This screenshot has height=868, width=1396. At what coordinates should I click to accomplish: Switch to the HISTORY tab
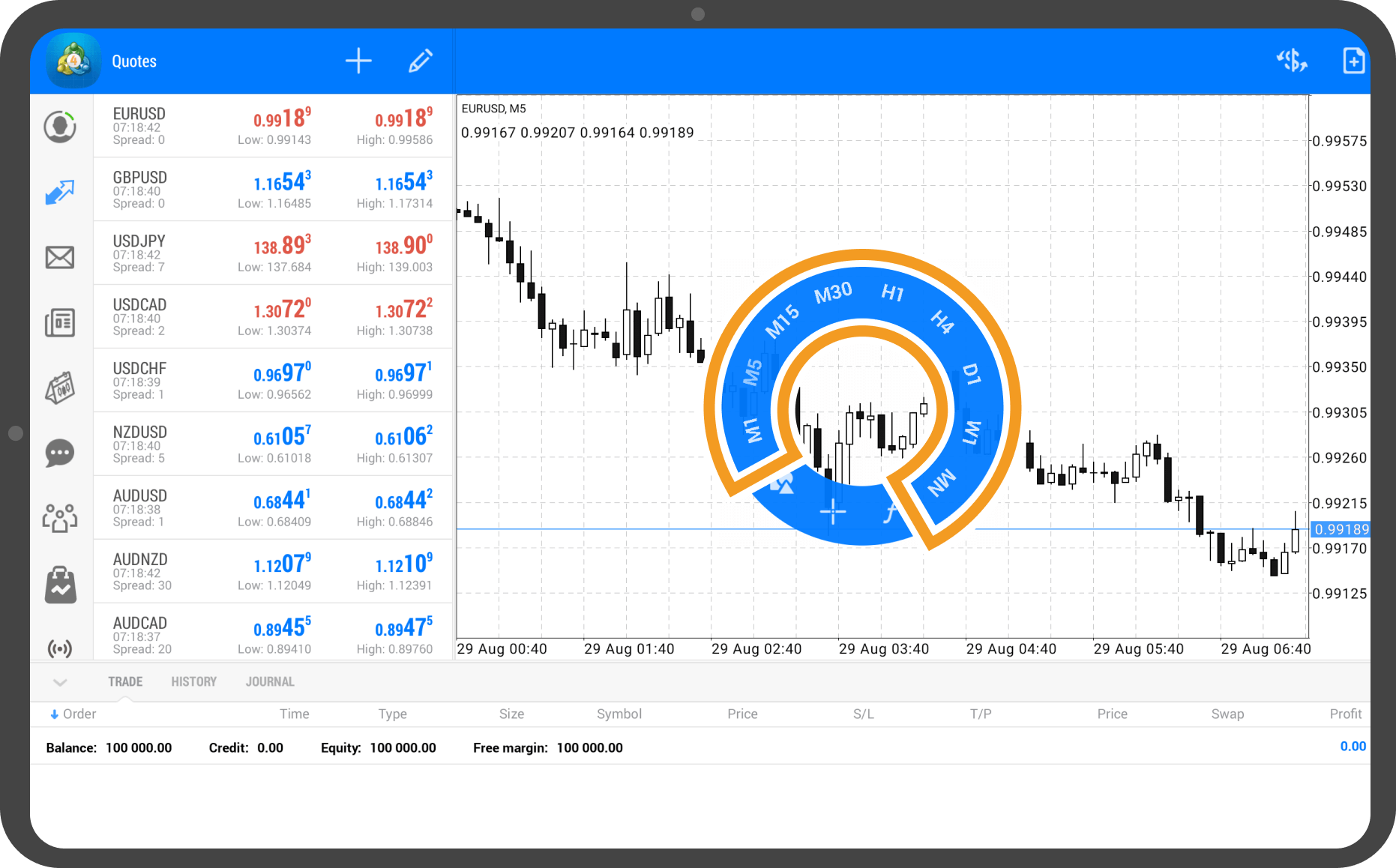click(193, 682)
